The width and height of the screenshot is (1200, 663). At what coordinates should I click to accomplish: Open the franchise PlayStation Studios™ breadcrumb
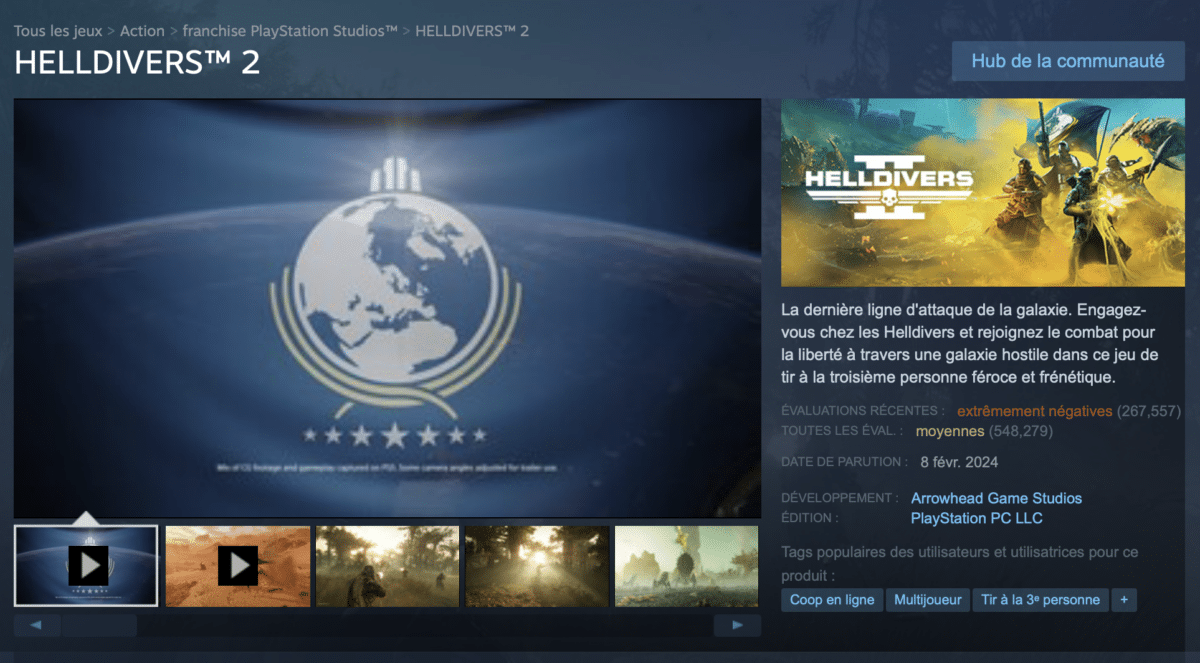tap(290, 31)
